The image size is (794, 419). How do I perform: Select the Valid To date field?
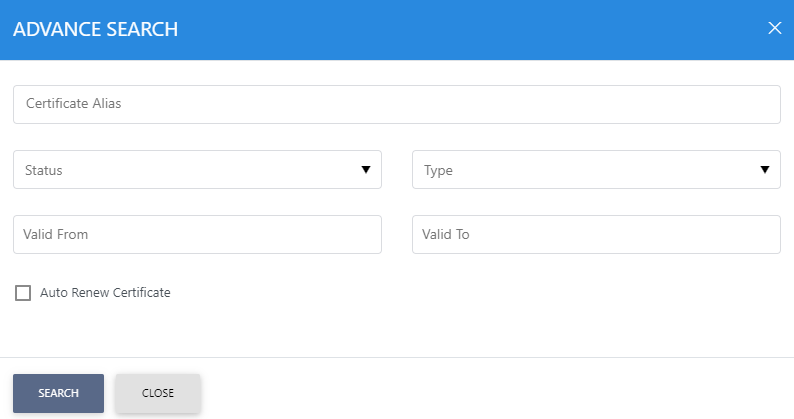[x=596, y=234]
